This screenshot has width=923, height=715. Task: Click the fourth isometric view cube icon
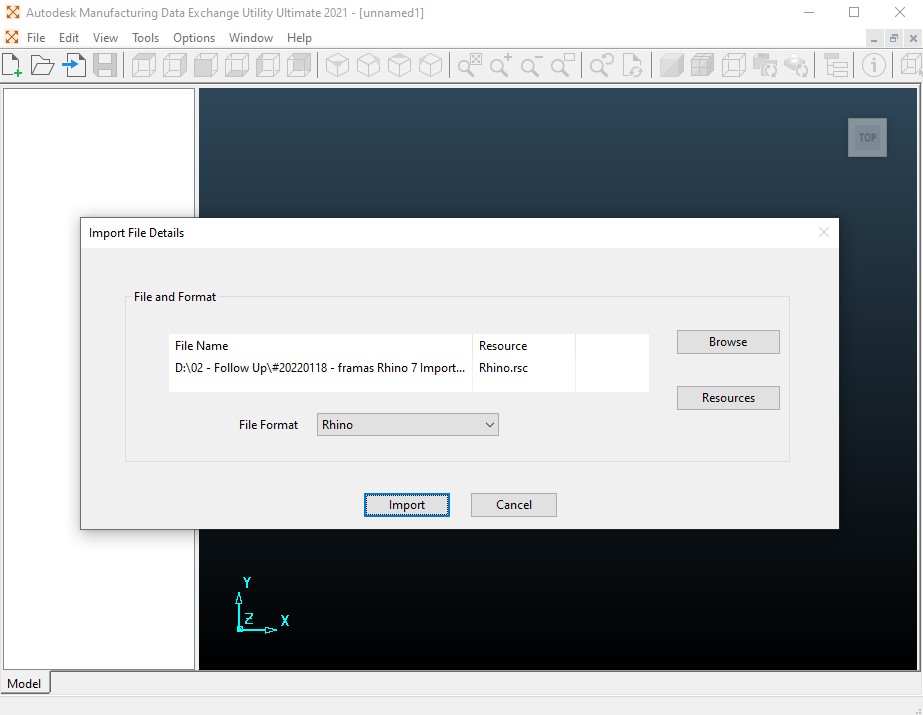point(430,65)
